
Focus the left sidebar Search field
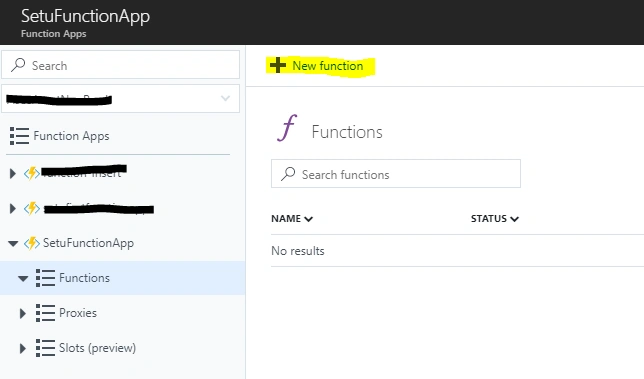point(120,65)
